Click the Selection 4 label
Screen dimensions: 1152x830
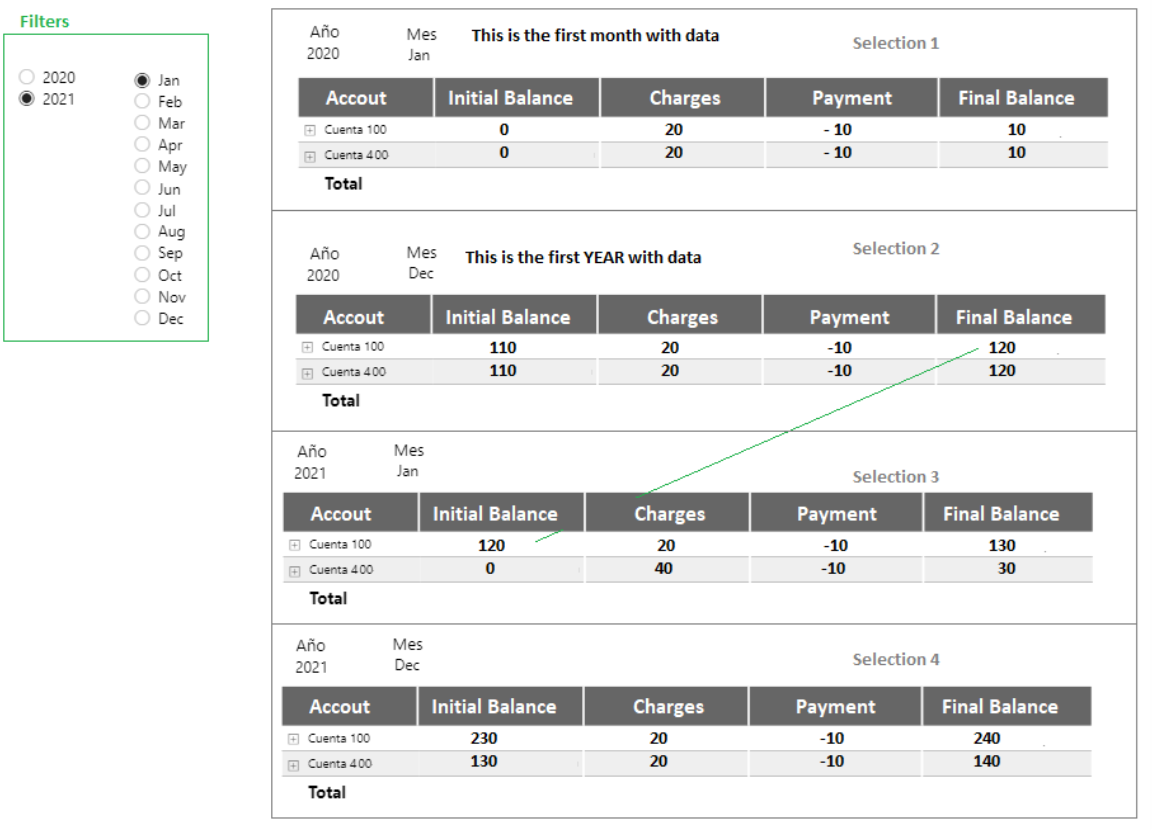896,659
